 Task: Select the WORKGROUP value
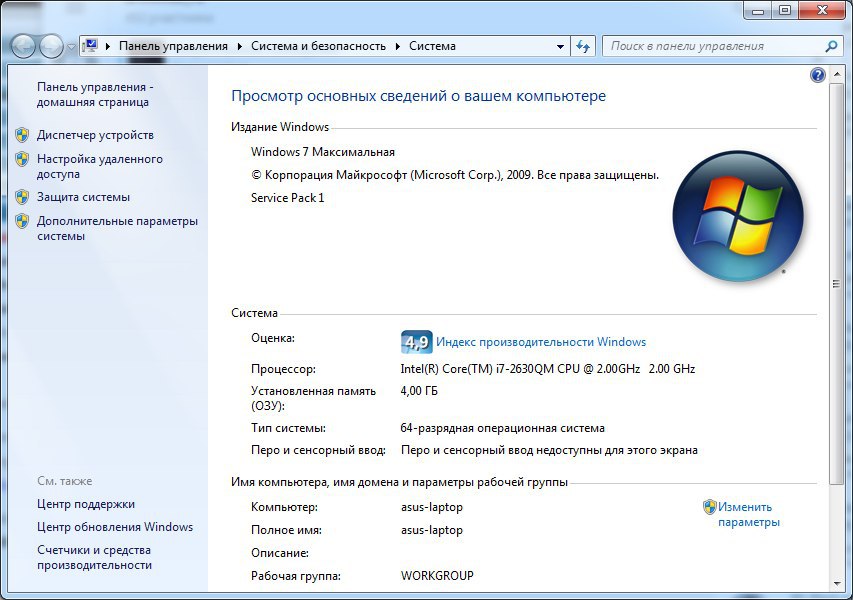coord(437,576)
